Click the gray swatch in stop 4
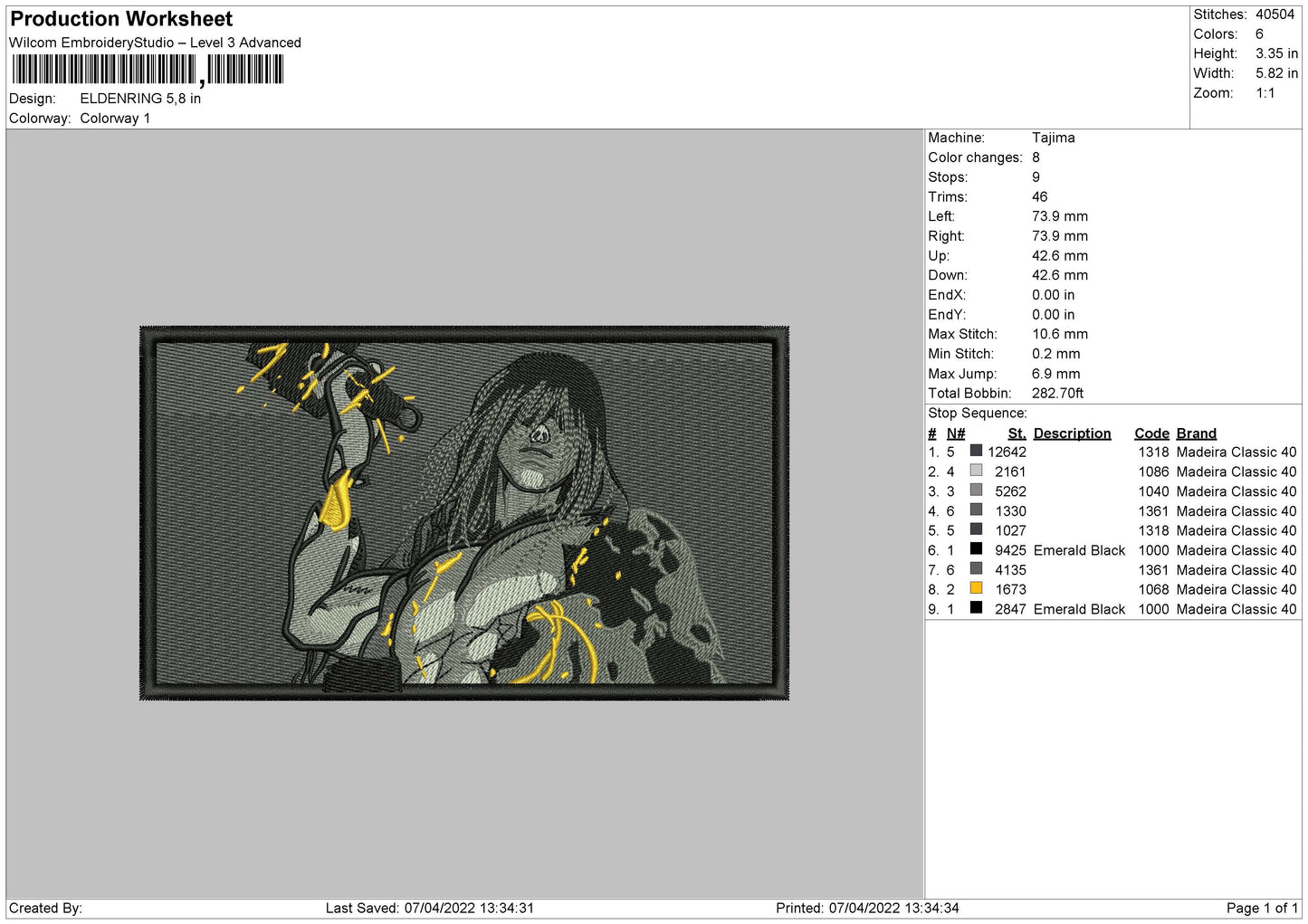 (x=976, y=510)
